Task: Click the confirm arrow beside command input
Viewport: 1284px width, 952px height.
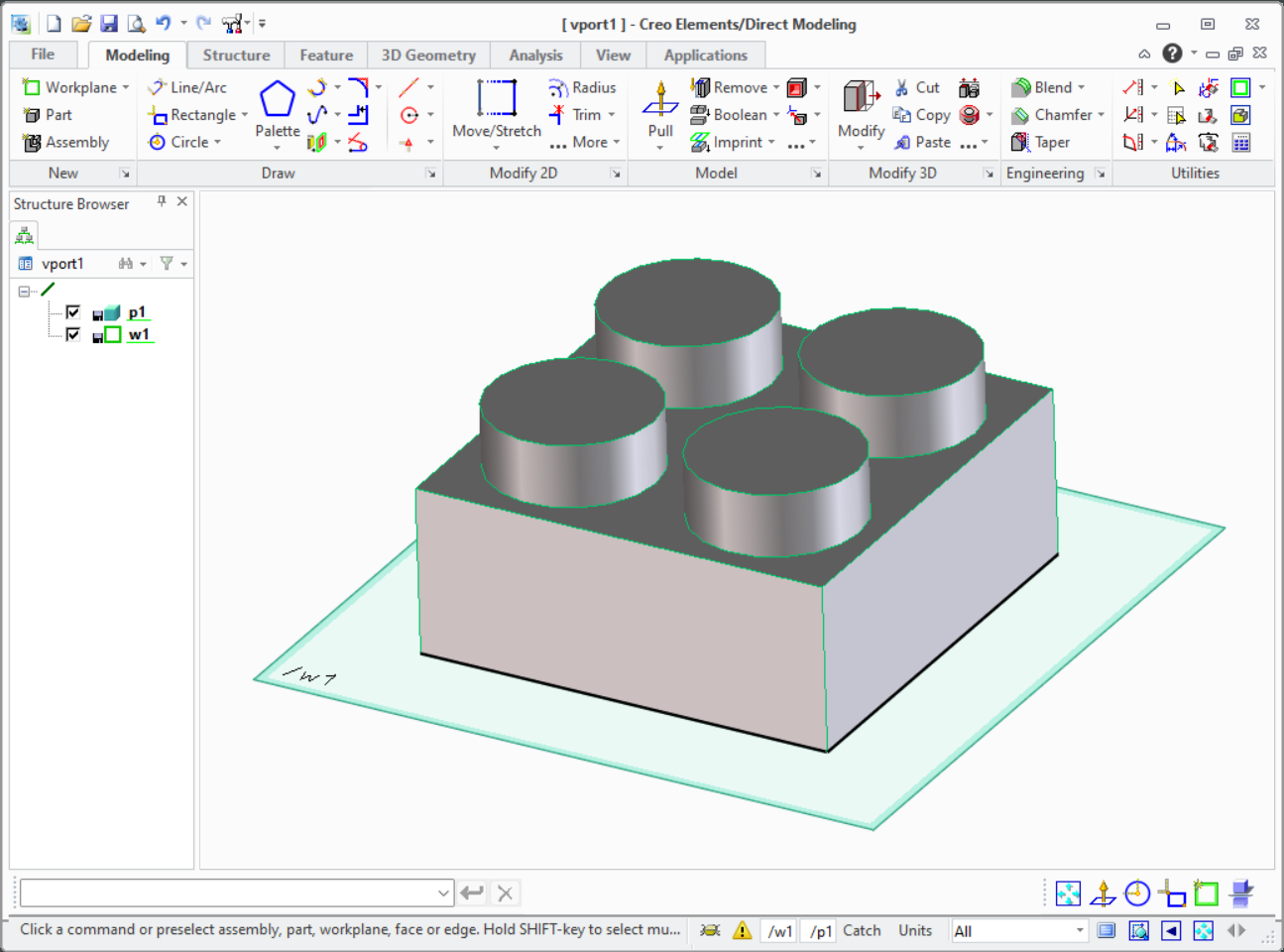Action: pyautogui.click(x=472, y=892)
